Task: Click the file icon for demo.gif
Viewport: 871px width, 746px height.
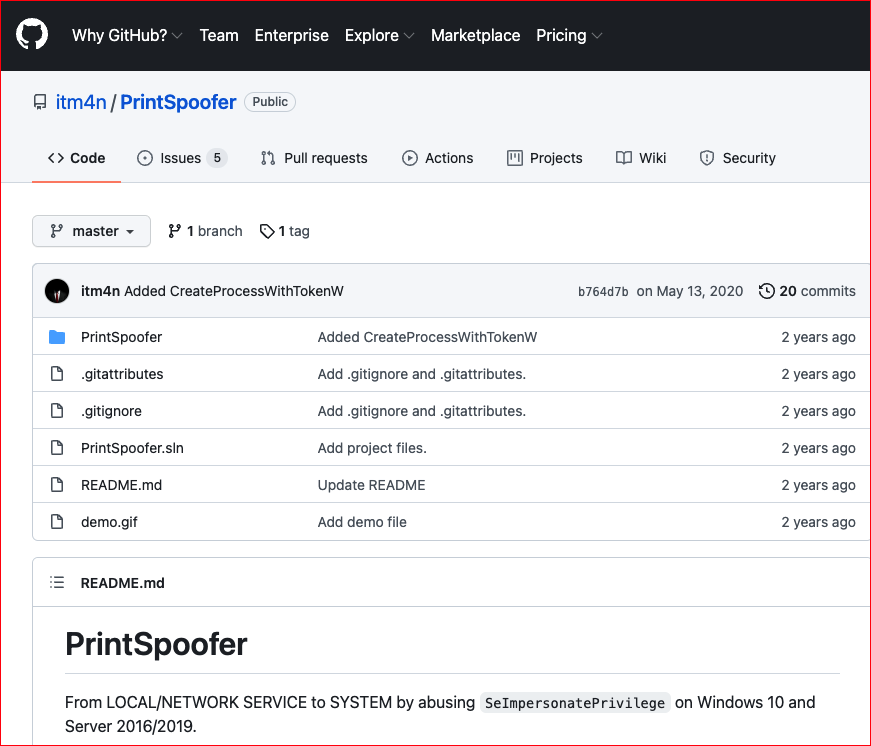Action: [x=57, y=522]
